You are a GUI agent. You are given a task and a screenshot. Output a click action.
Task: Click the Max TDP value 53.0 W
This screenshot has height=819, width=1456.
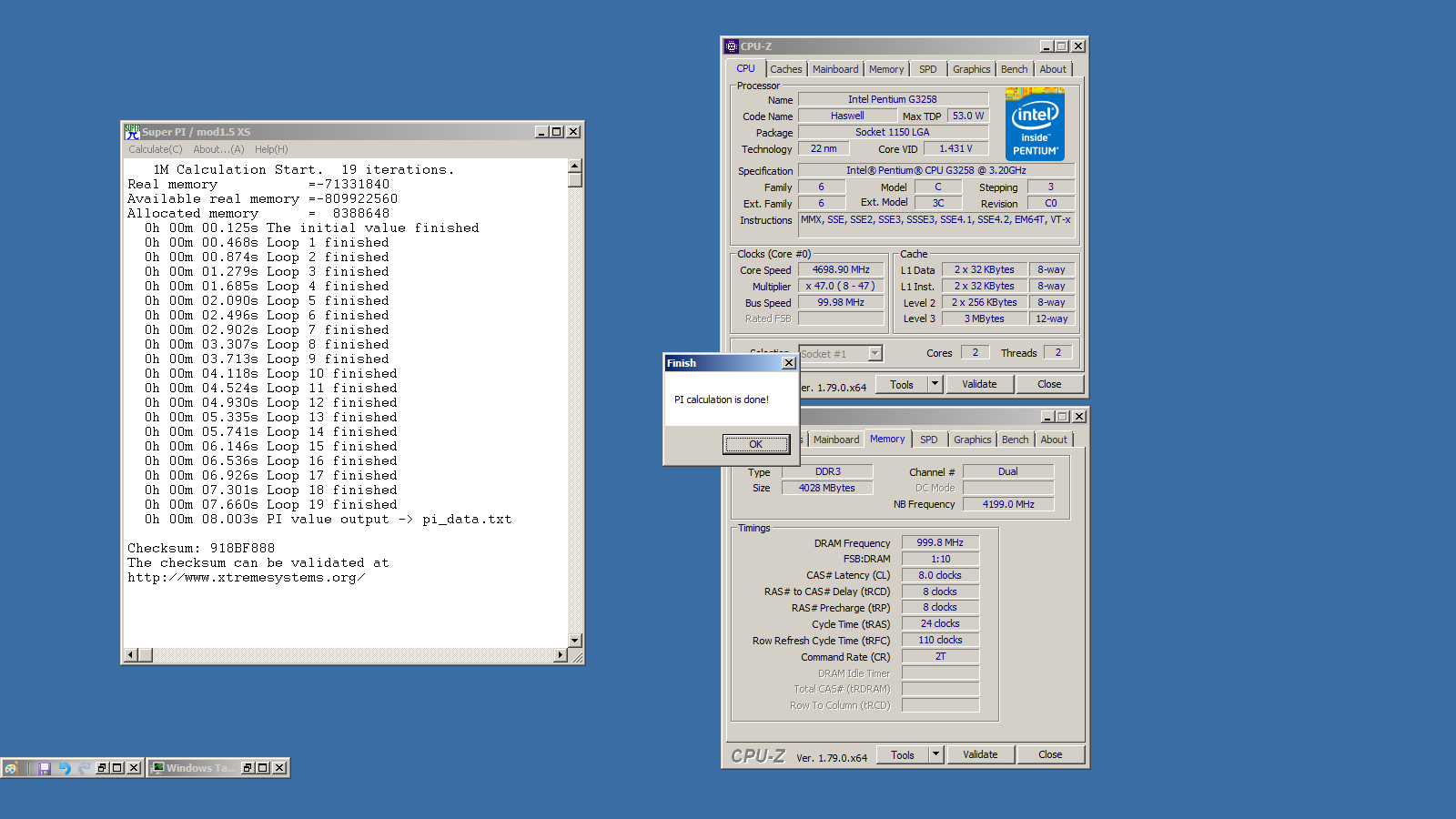968,116
